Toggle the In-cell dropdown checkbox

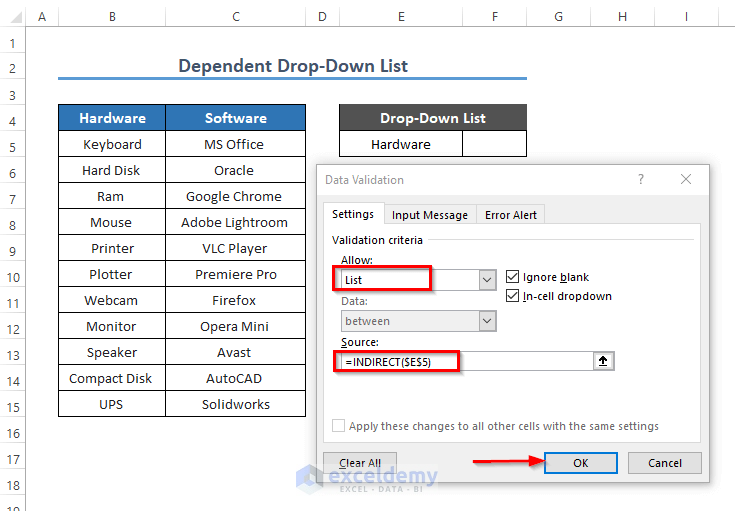click(x=512, y=295)
